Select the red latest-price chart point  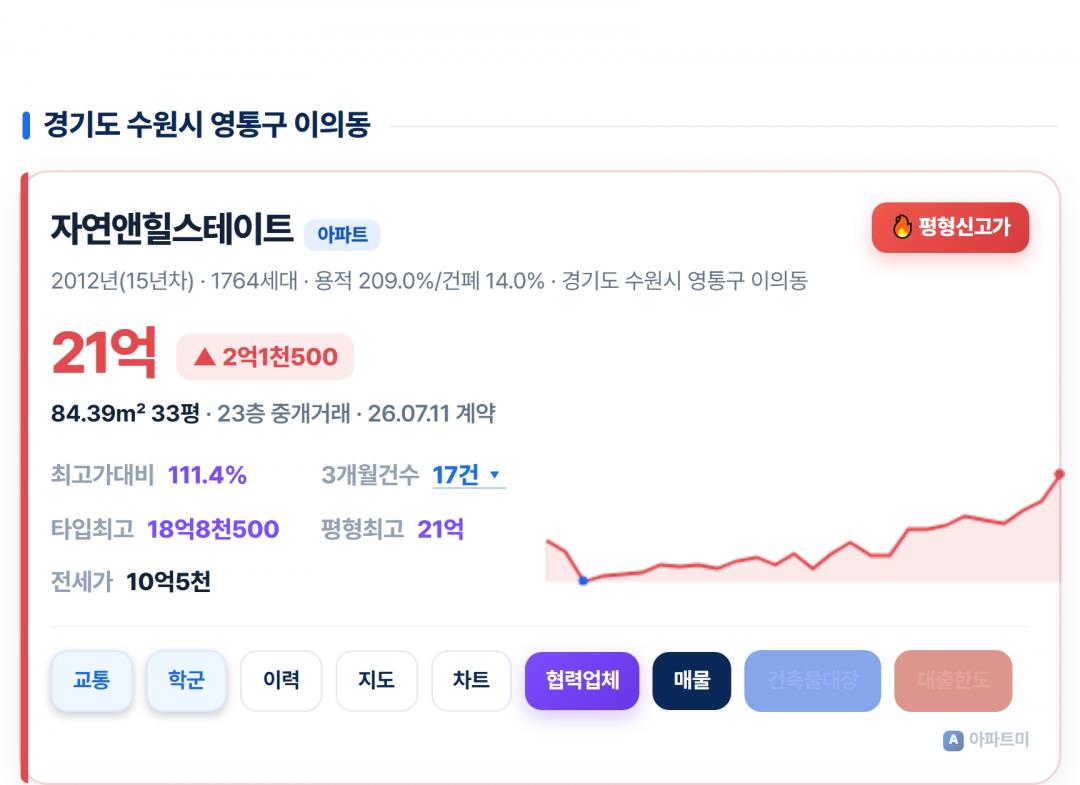(x=1059, y=474)
